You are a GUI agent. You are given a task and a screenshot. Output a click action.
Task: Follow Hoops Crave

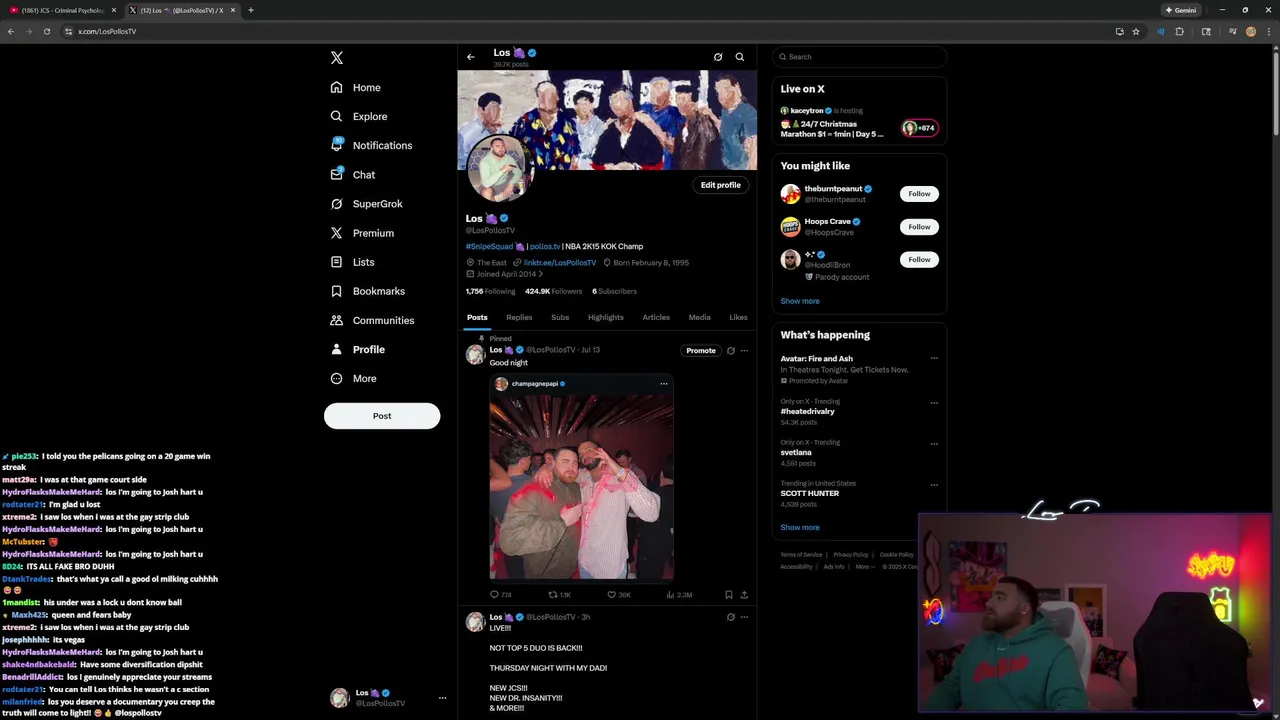[919, 227]
